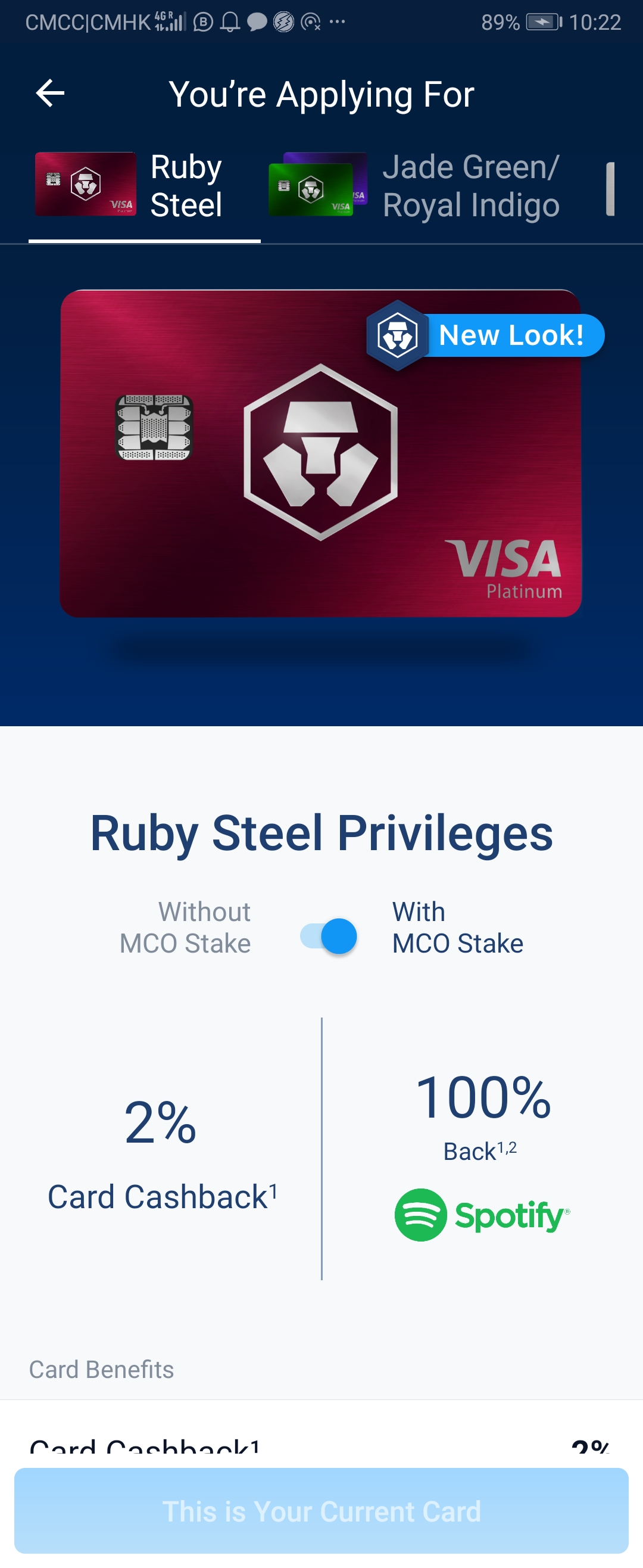Tap the partially visible third card tab
The image size is (643, 1568).
611,189
